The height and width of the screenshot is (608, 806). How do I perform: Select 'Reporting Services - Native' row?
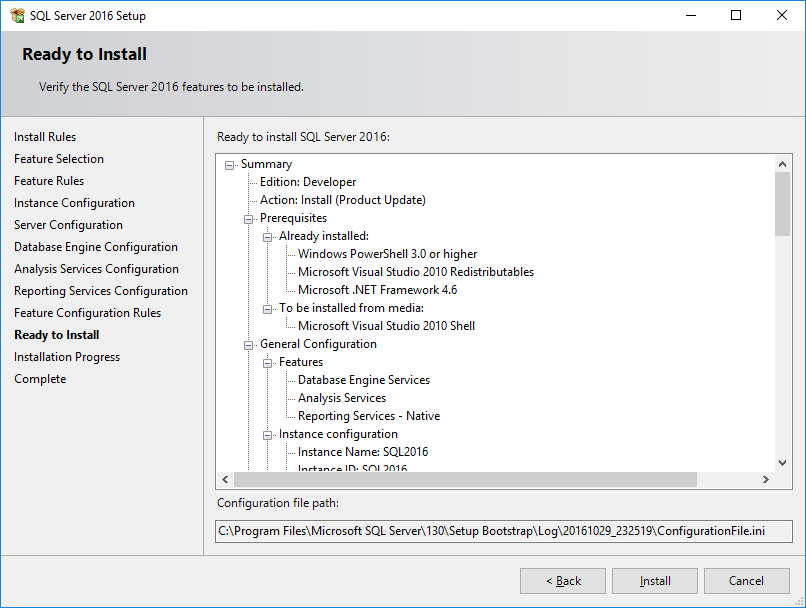(x=369, y=416)
